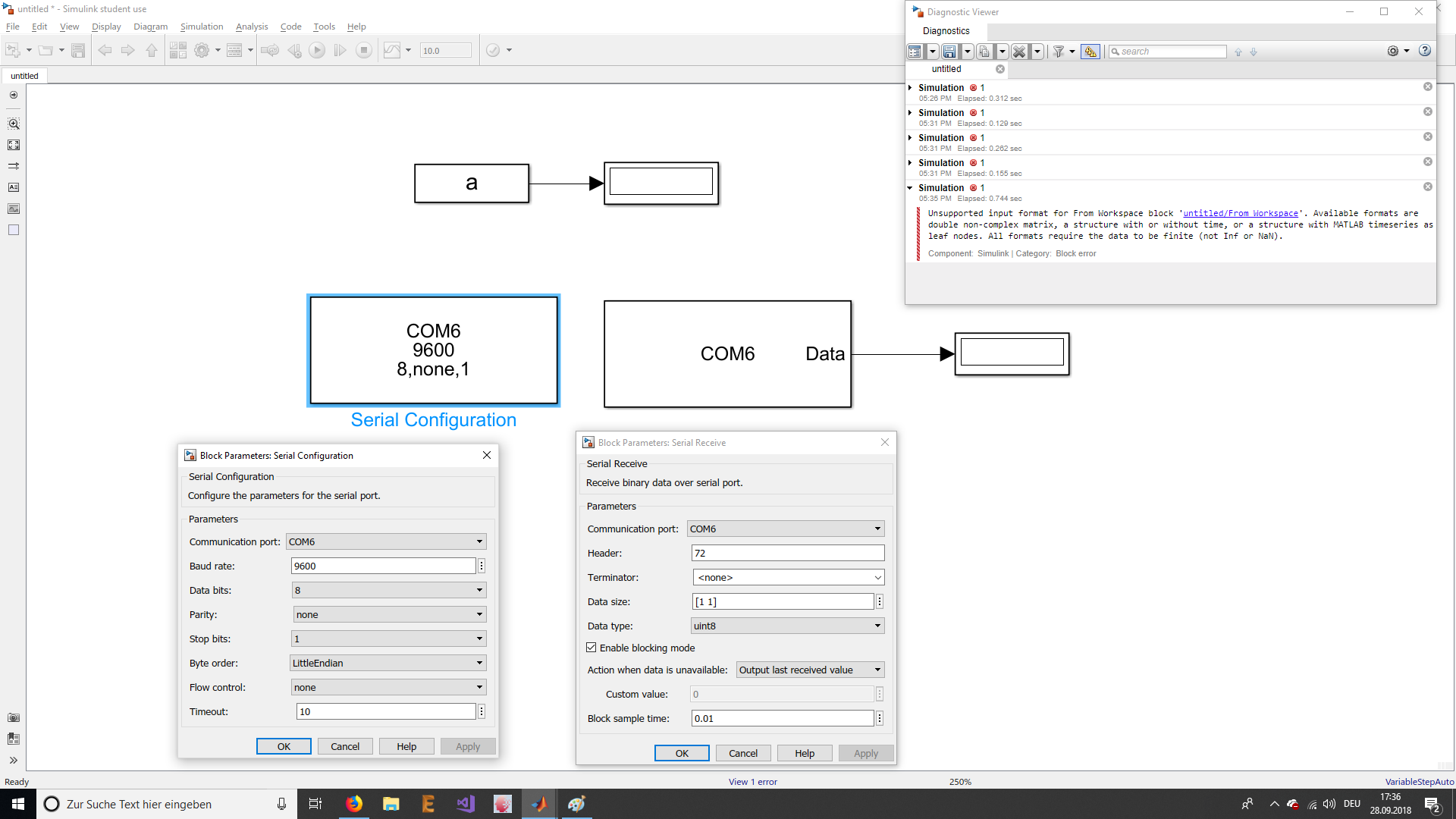The image size is (1456, 819).
Task: Click the Step Forward button
Action: 340,50
